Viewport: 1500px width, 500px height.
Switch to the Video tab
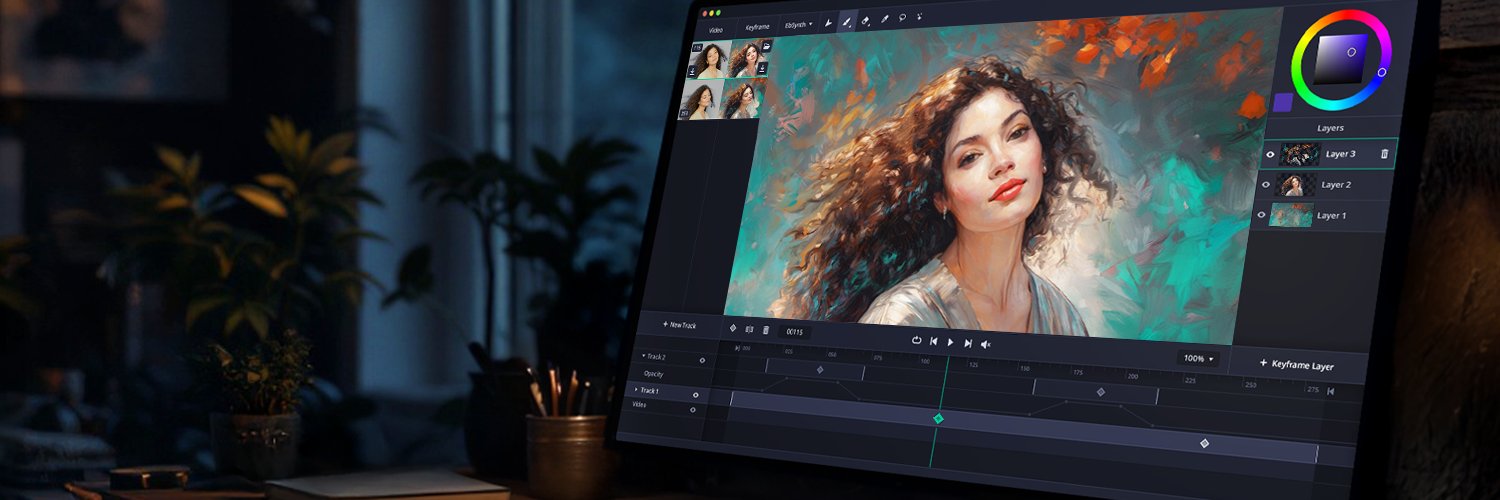716,30
